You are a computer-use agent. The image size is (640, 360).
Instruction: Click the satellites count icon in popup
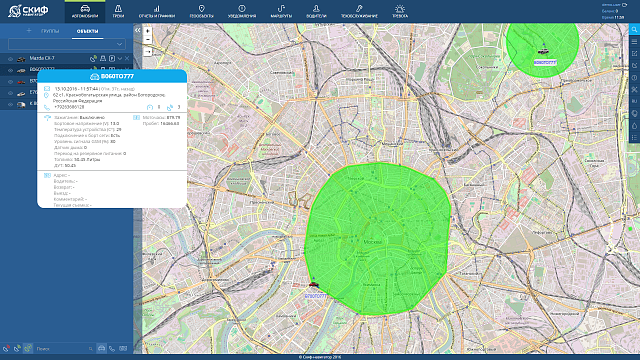click(170, 107)
